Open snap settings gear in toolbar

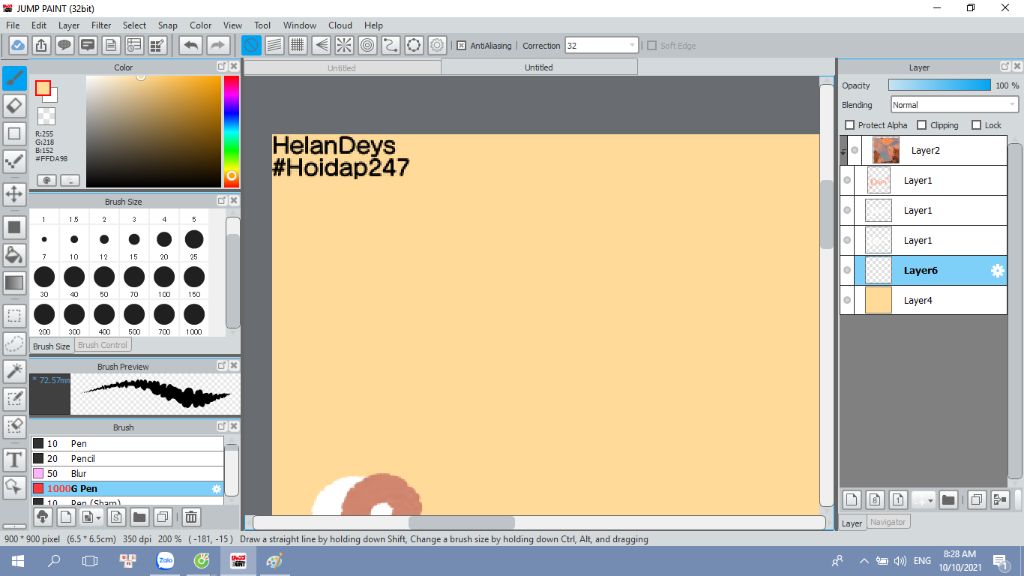(437, 45)
